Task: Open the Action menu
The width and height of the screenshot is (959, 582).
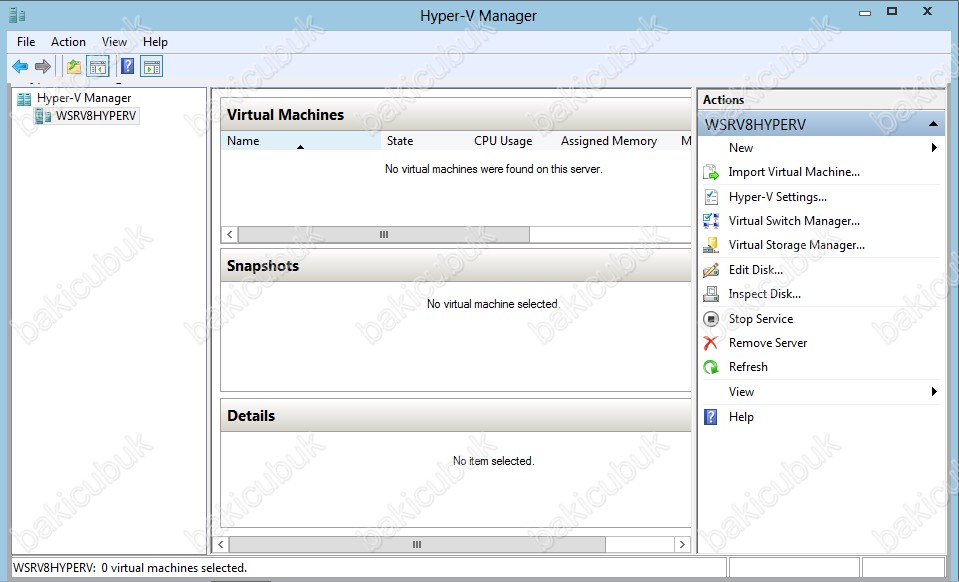Action: 68,42
